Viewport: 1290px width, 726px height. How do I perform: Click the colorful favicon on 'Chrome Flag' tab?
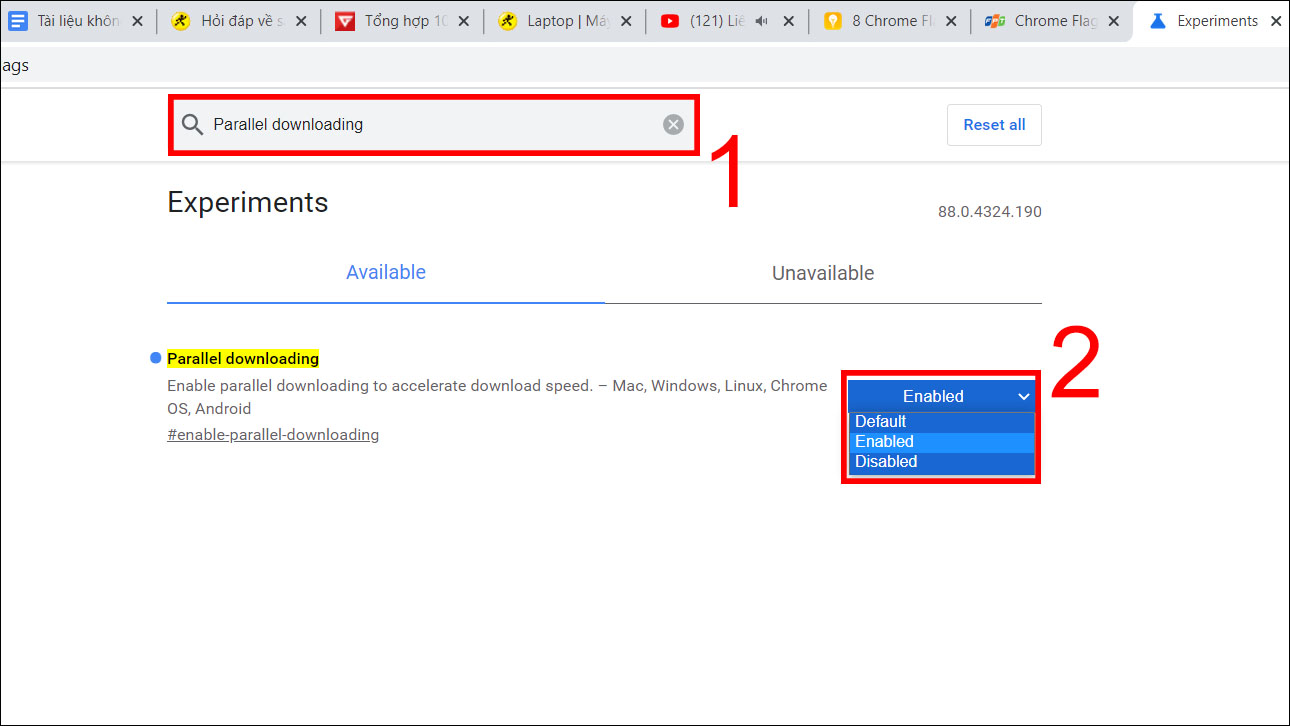995,20
